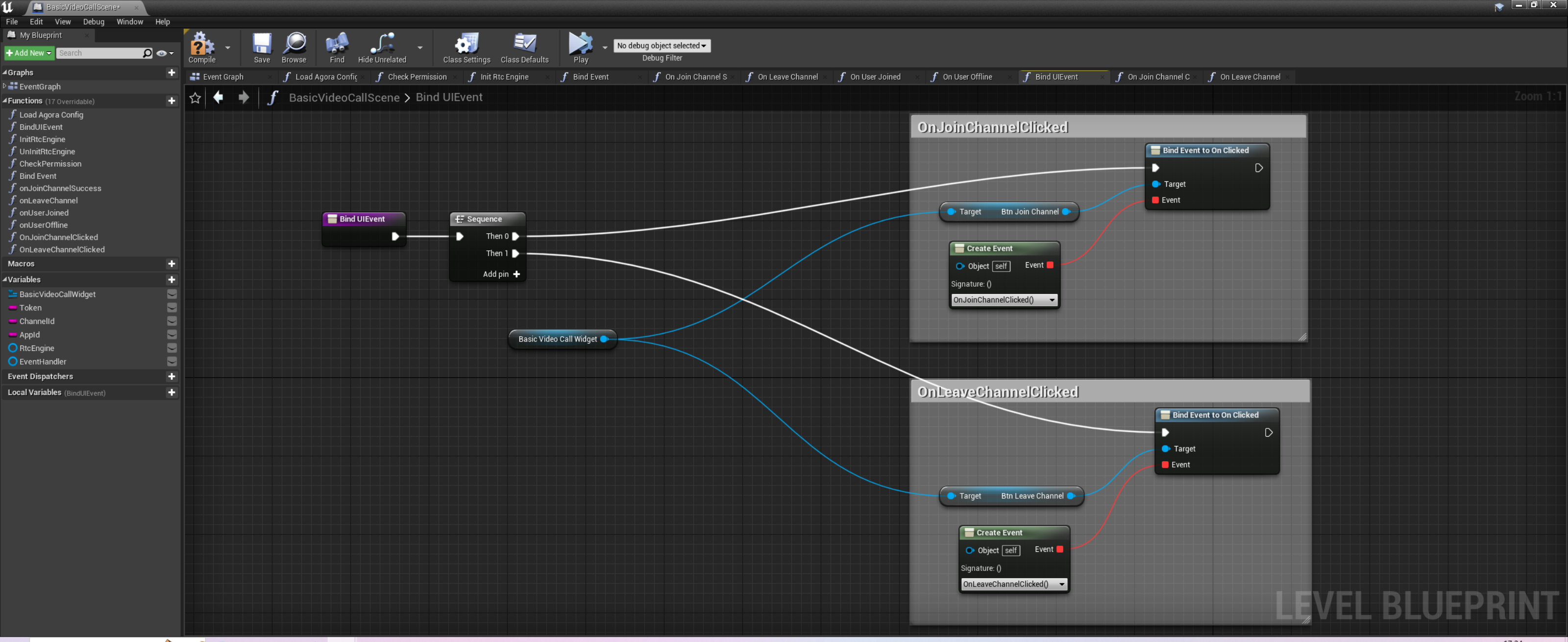
Task: Open Class Defaults icon
Action: click(x=524, y=45)
